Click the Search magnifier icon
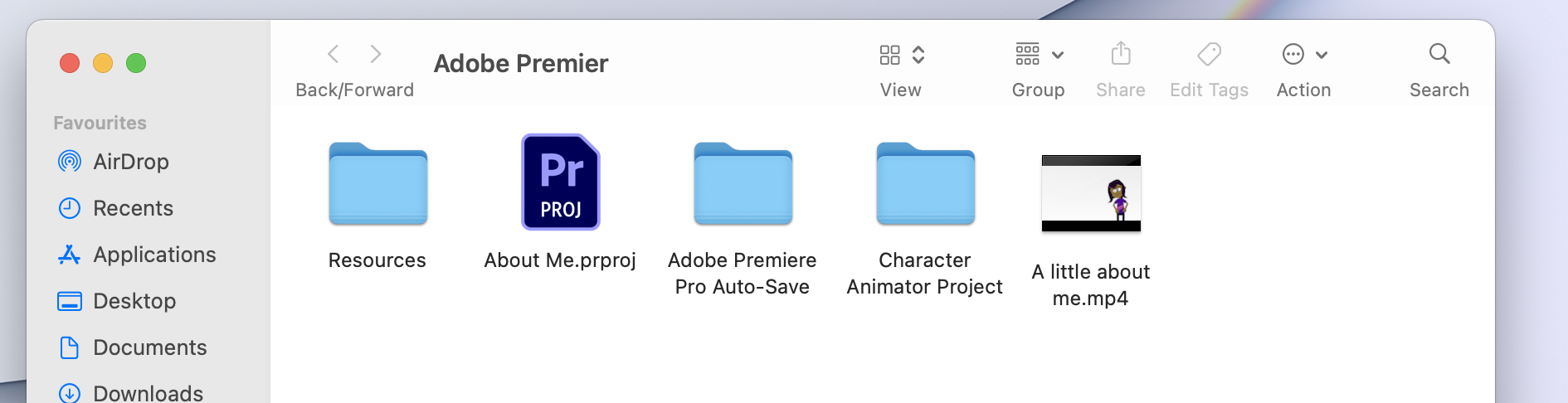 point(1439,54)
